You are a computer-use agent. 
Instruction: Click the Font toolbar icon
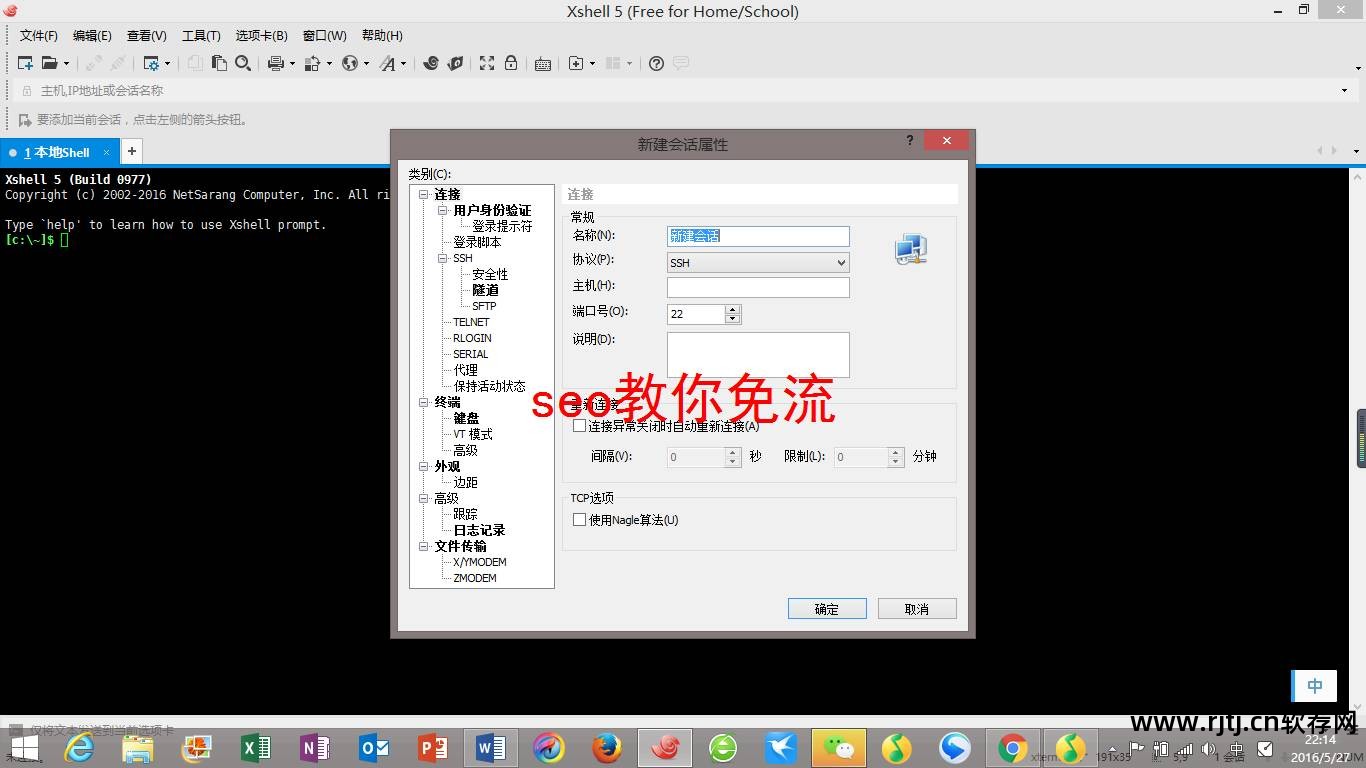[388, 63]
